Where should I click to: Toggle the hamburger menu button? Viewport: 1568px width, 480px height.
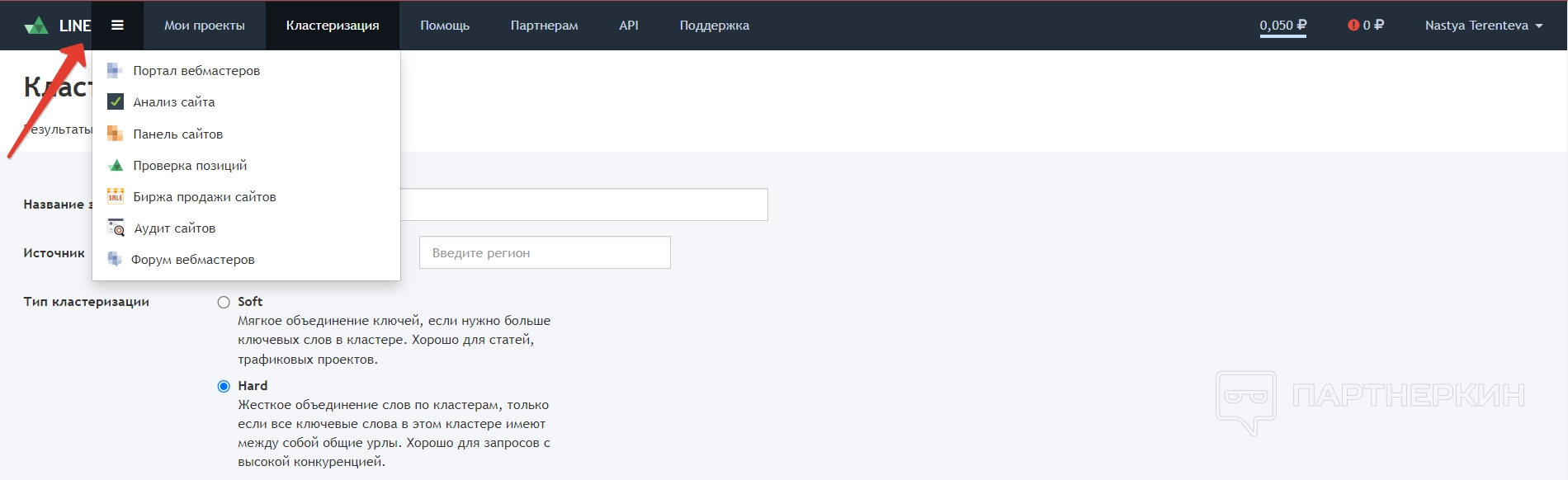[117, 26]
